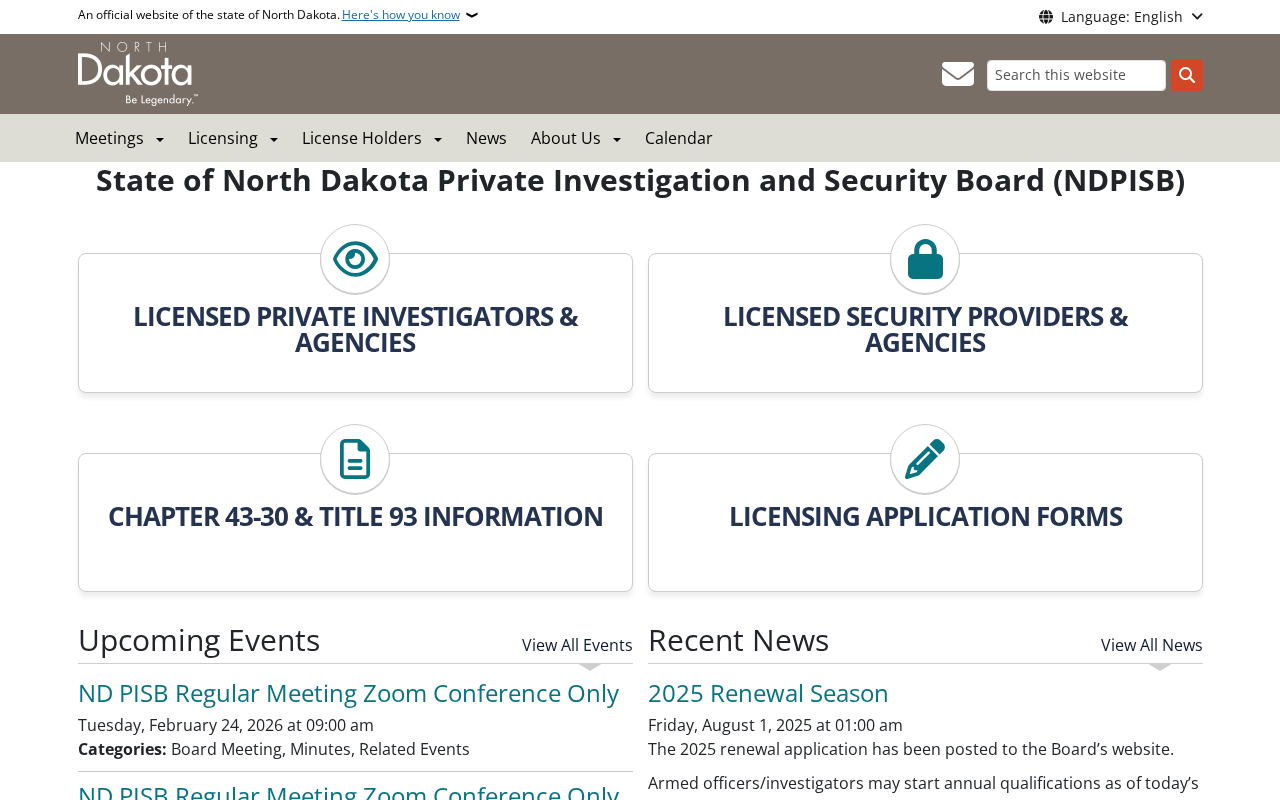Expand the License Holders menu
The height and width of the screenshot is (800, 1280).
click(x=371, y=138)
